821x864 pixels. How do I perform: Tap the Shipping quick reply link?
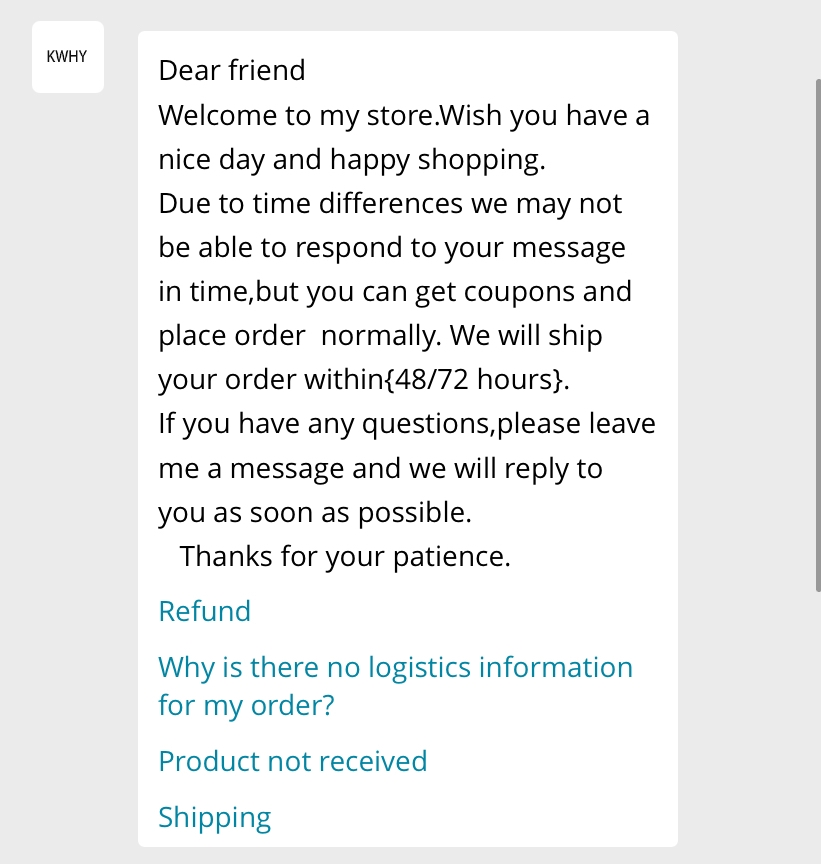click(214, 818)
